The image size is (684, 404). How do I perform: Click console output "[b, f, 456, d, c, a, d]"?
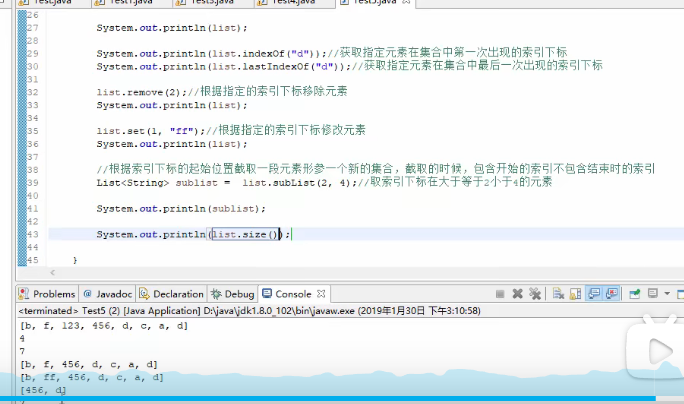[89, 364]
